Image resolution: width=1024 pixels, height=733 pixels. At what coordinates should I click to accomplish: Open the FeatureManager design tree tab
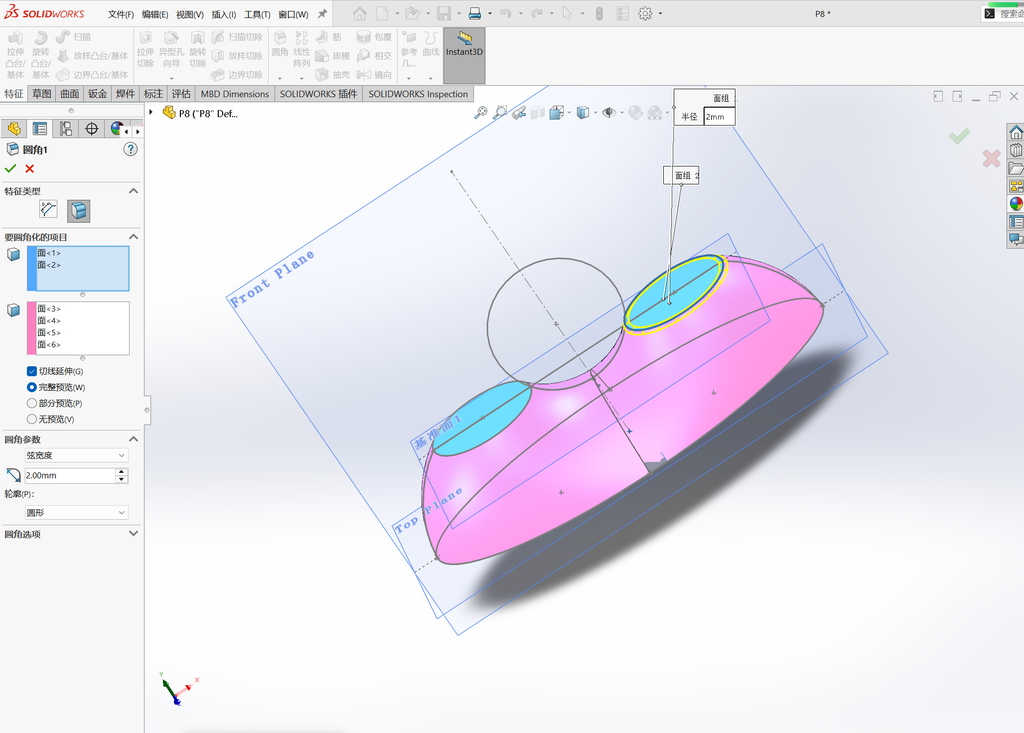(x=14, y=129)
